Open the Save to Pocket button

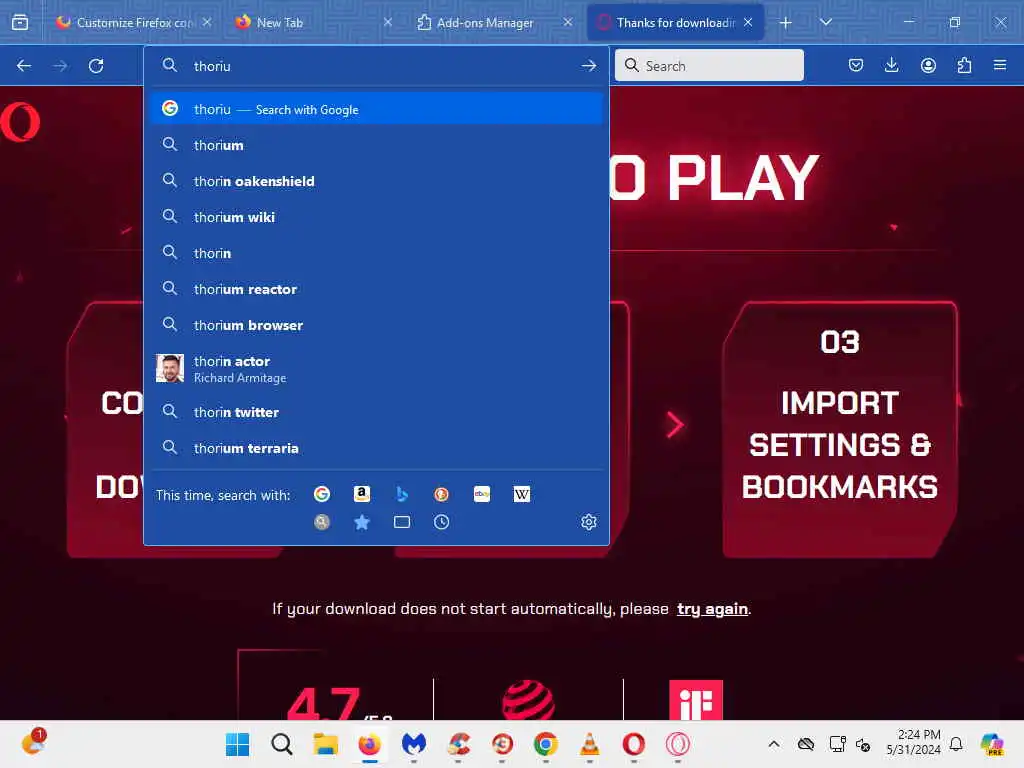(x=856, y=65)
